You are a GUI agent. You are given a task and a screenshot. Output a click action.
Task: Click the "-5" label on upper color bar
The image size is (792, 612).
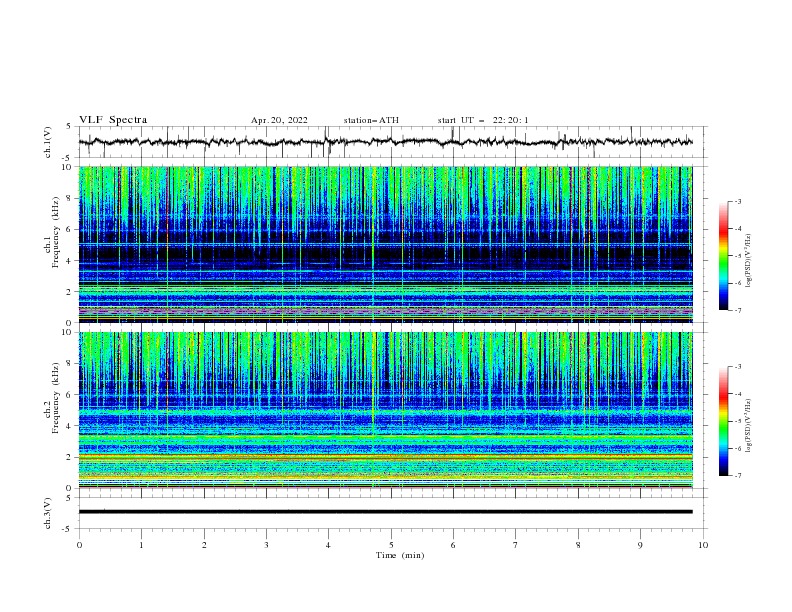(x=737, y=256)
